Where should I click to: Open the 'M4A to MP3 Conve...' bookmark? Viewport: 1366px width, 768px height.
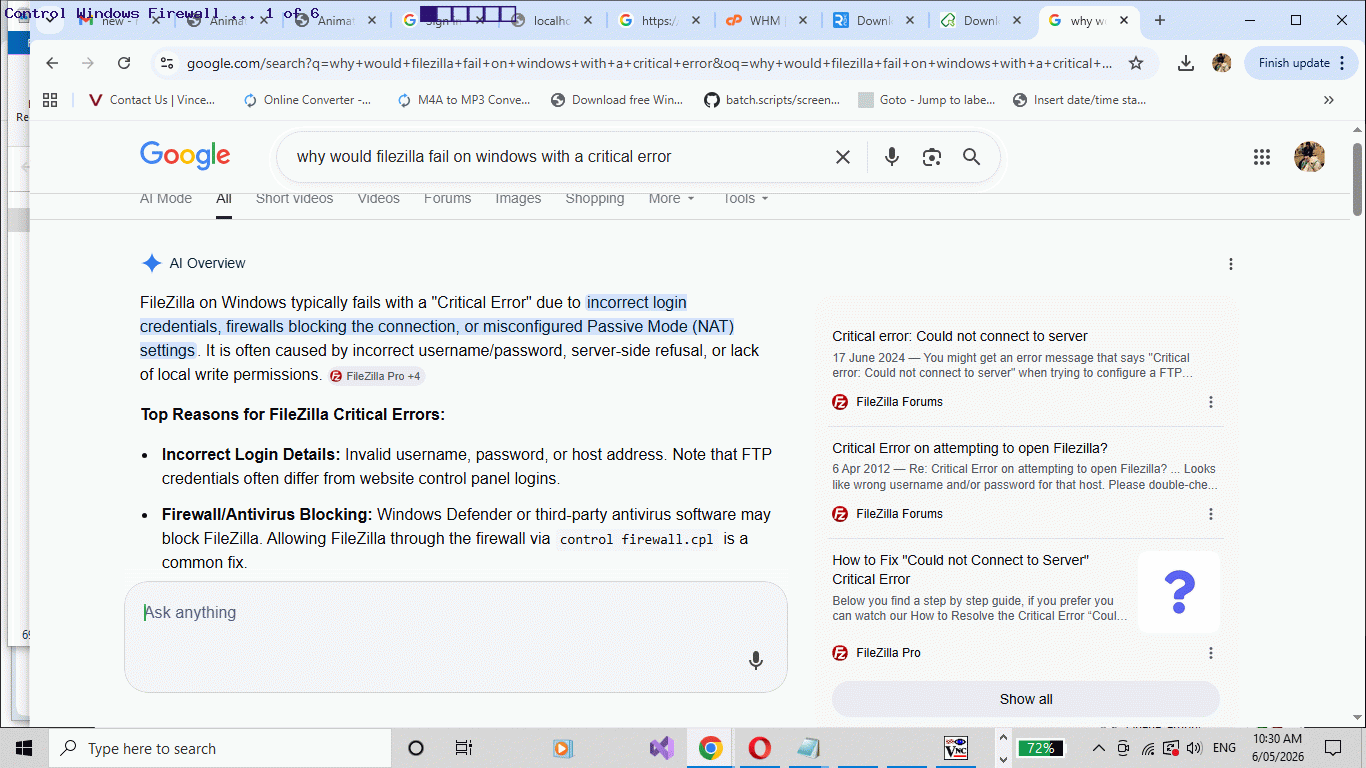click(464, 100)
